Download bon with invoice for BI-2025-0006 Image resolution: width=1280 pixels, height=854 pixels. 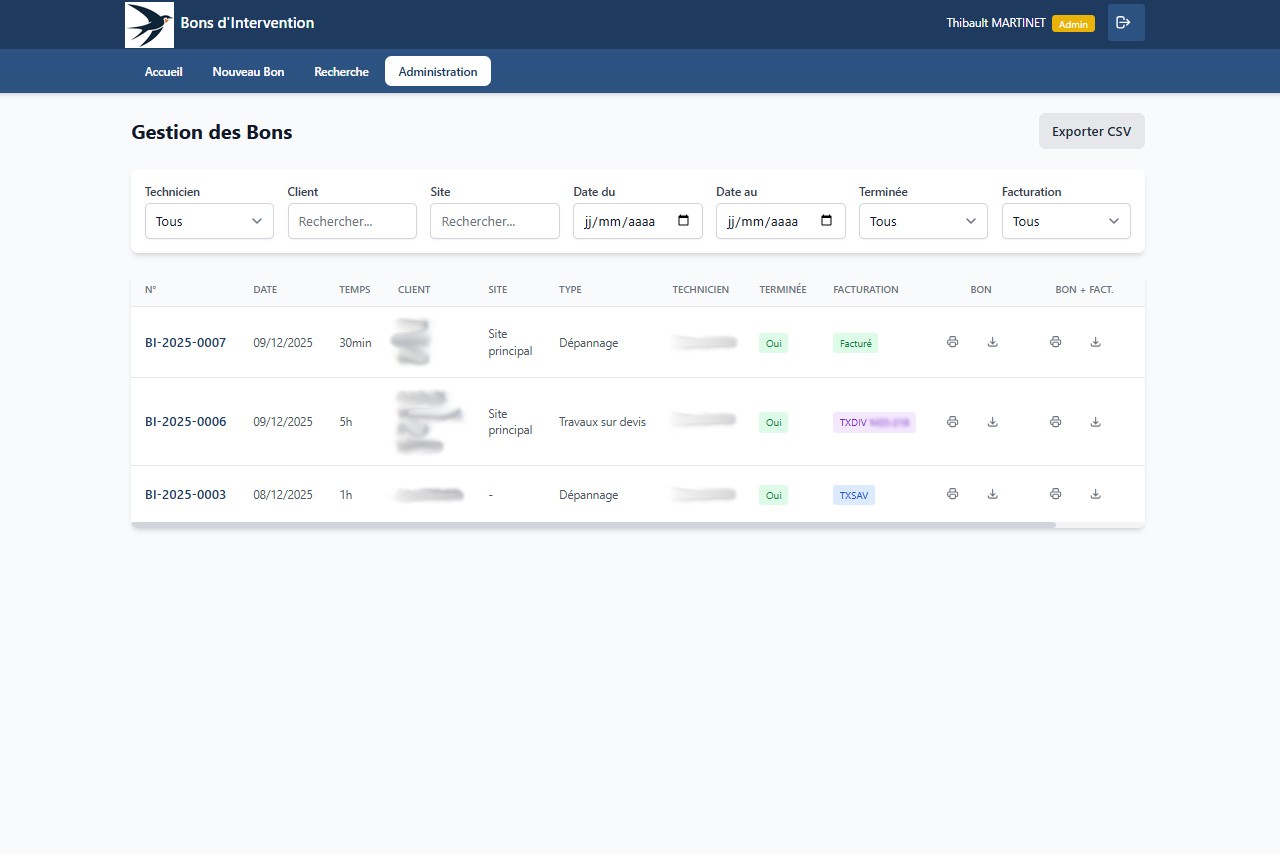[1095, 422]
